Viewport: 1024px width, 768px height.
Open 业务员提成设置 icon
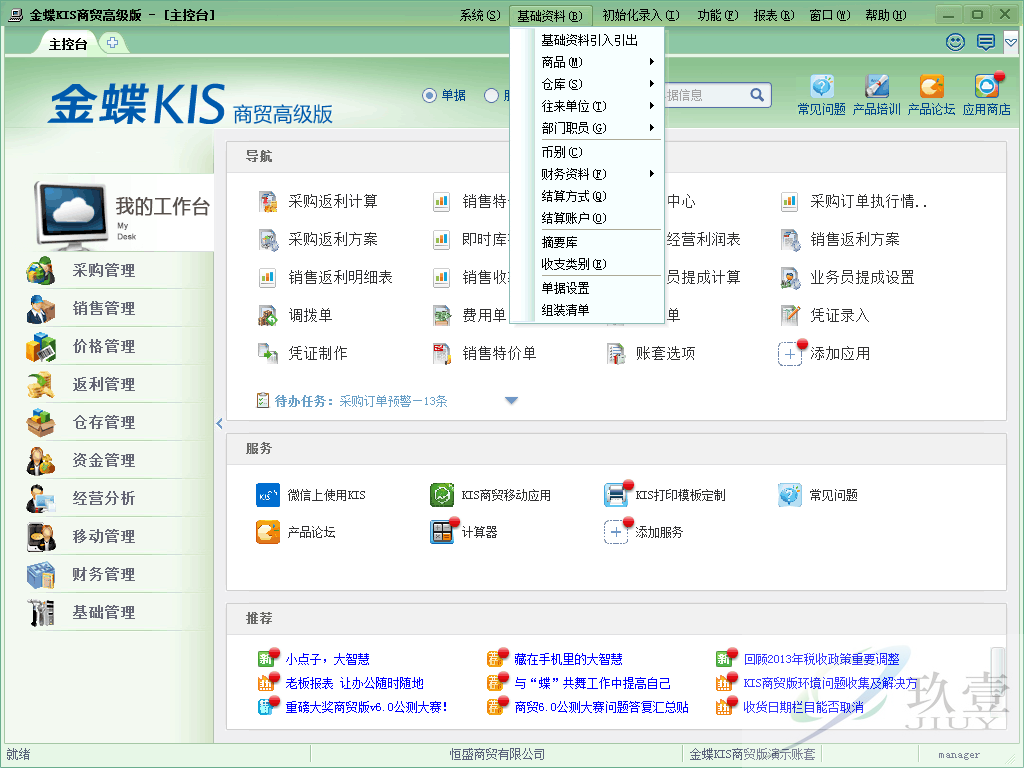coord(790,278)
